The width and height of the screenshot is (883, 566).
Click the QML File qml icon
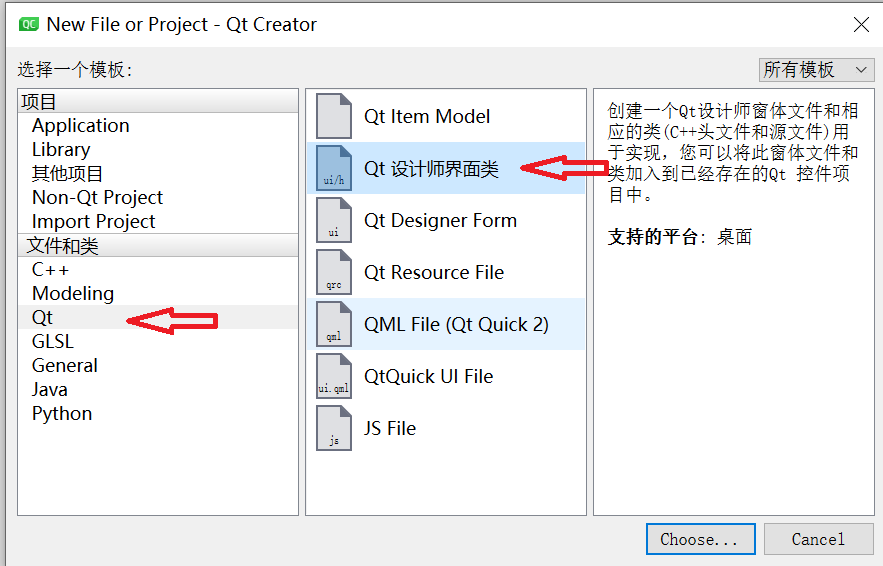click(x=334, y=324)
